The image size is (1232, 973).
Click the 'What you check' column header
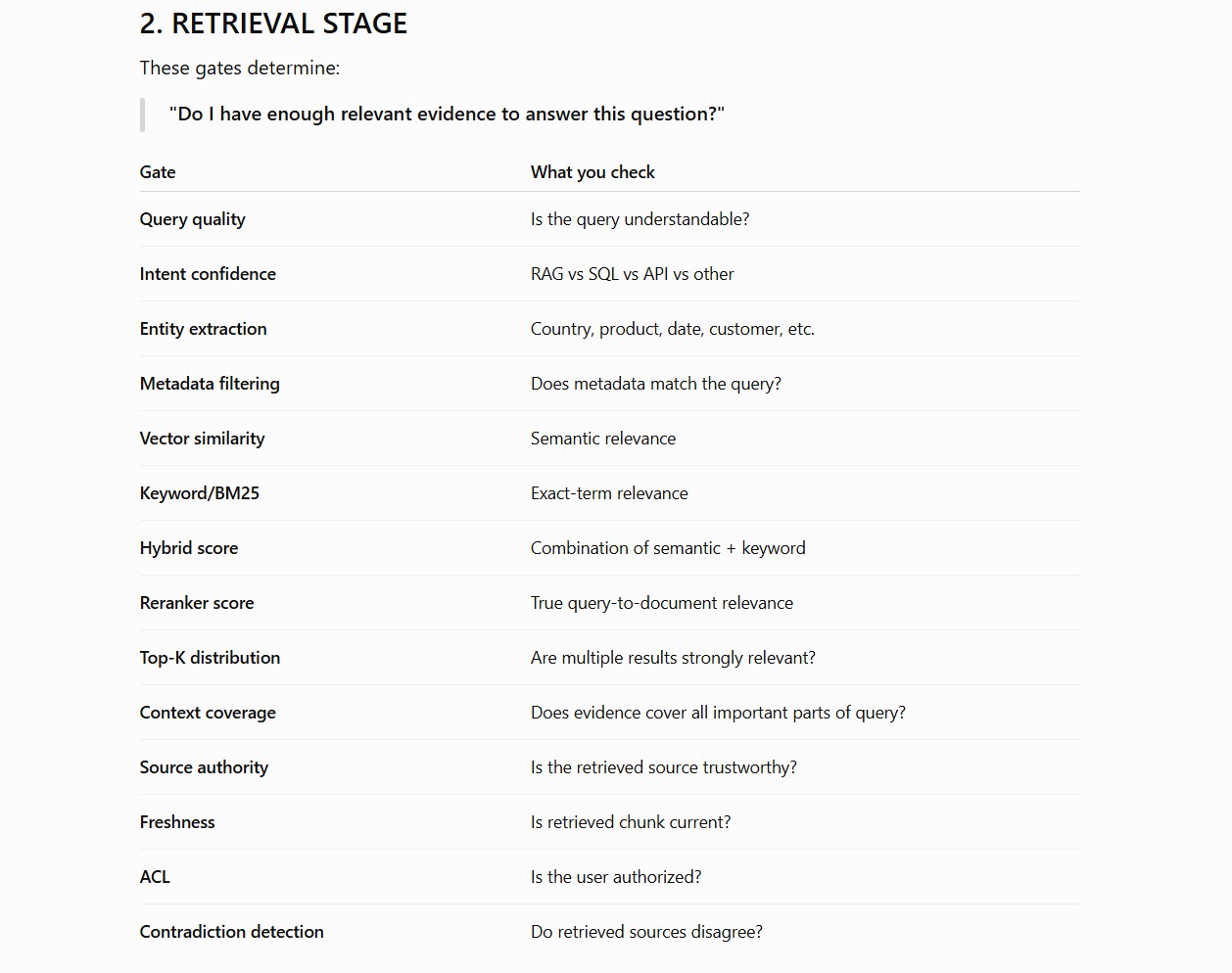point(592,172)
